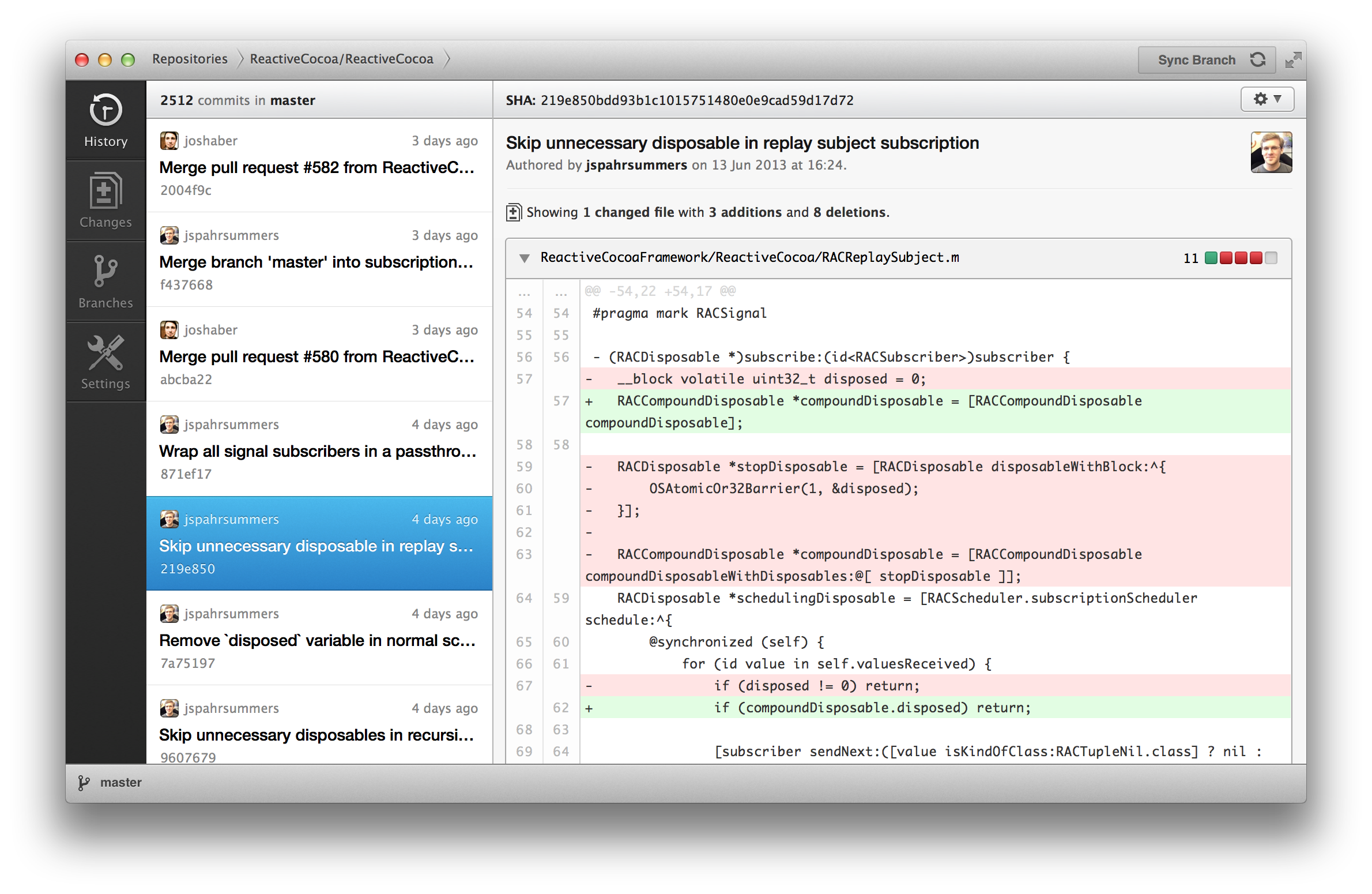This screenshot has width=1372, height=894.
Task: Click the master branch switcher at bottom
Action: click(120, 783)
